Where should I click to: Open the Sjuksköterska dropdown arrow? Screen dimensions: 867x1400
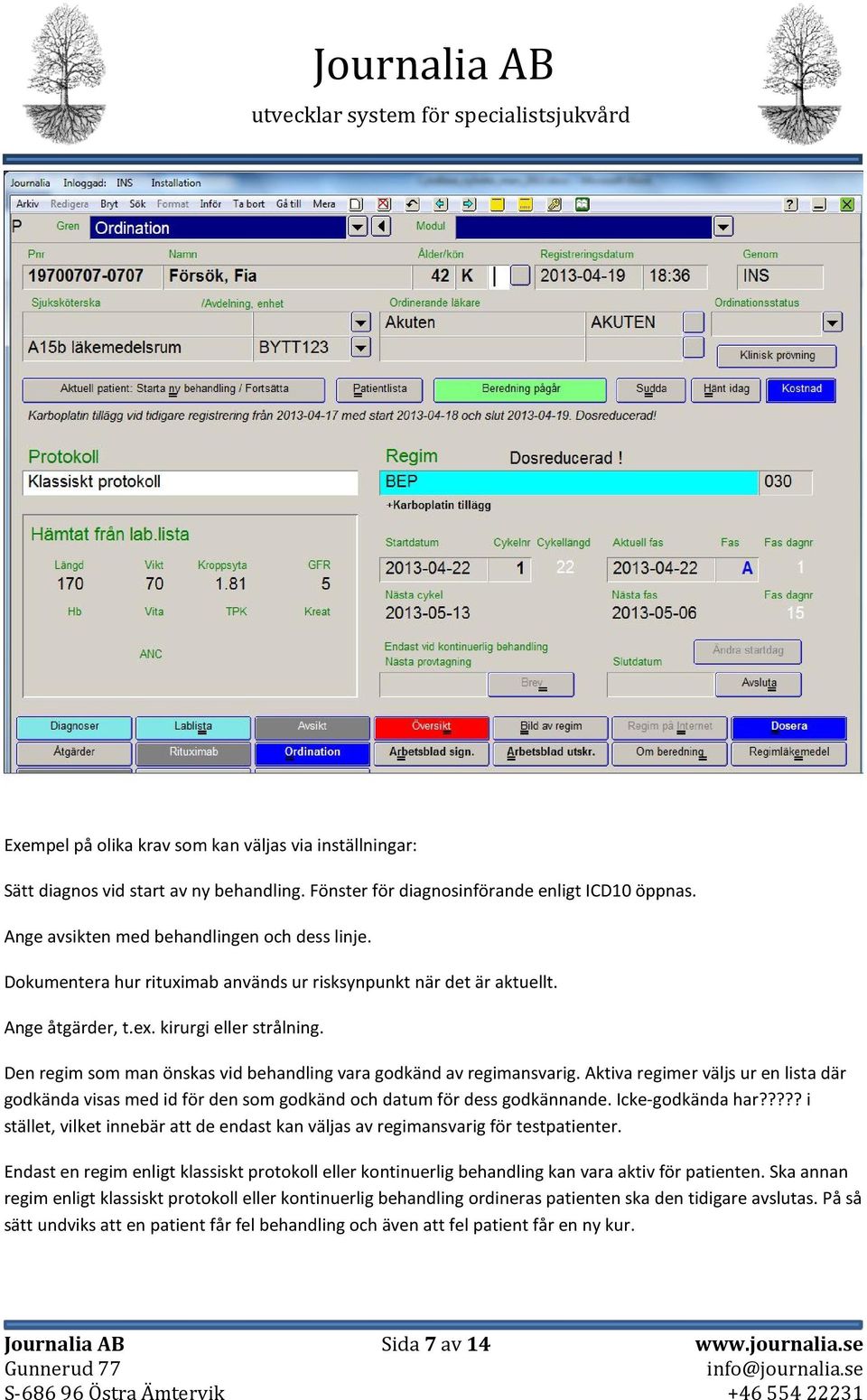coord(361,322)
